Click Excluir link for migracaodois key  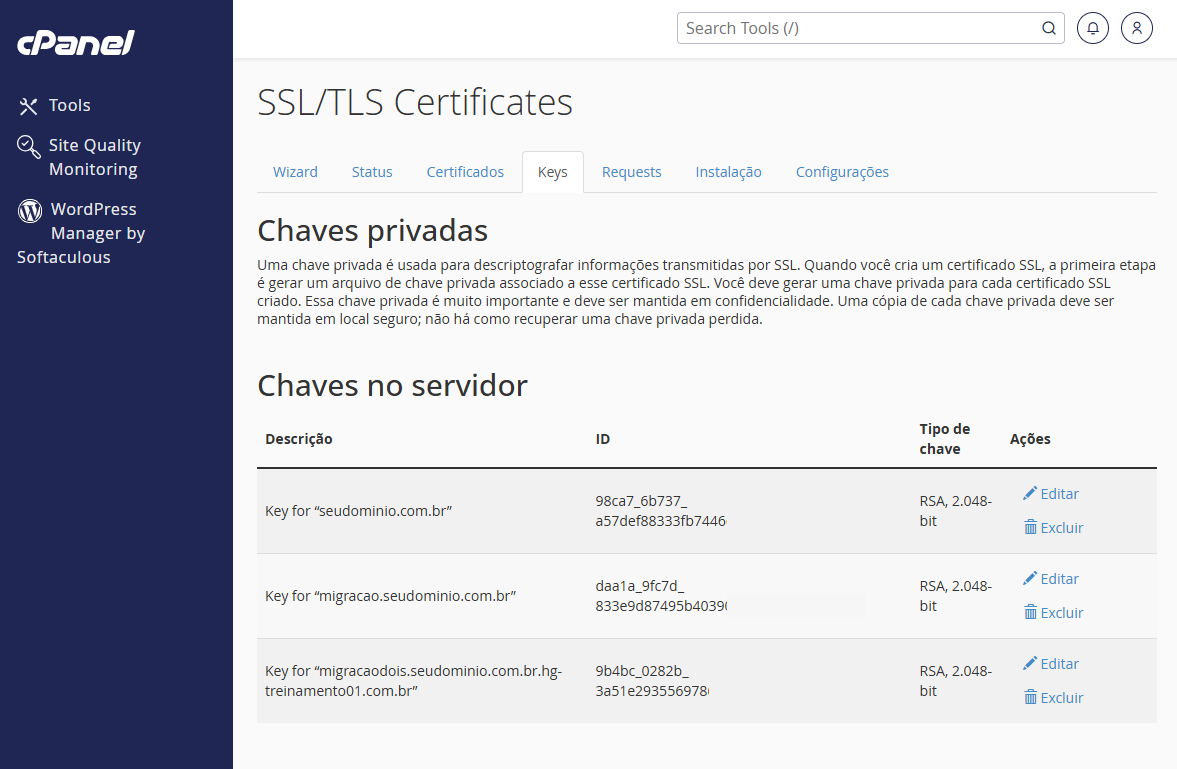click(1061, 697)
